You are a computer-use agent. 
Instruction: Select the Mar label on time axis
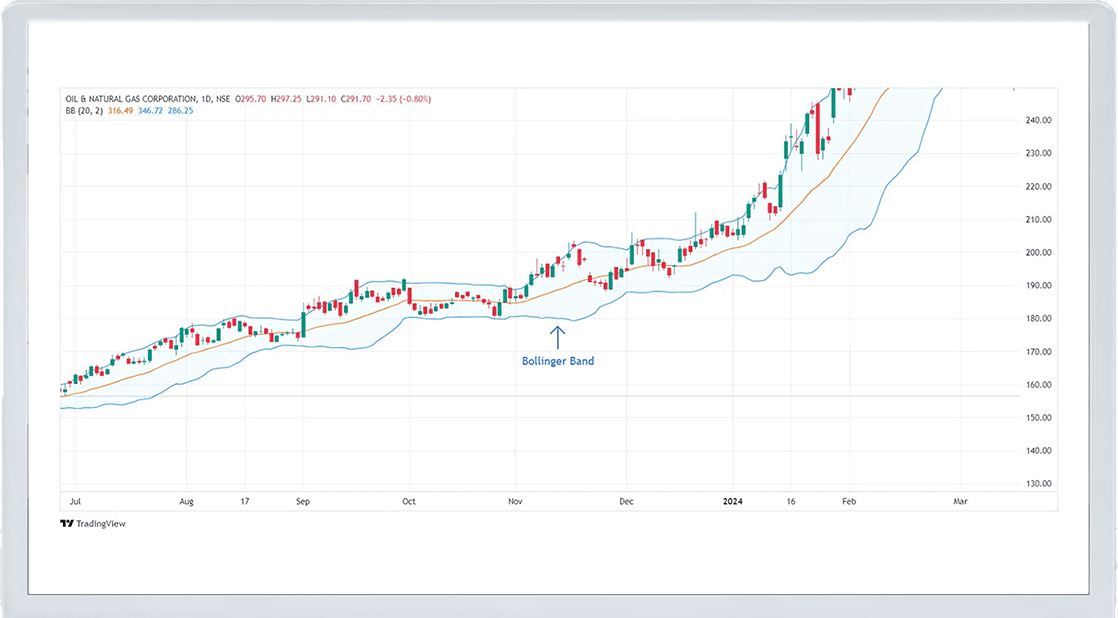[960, 500]
